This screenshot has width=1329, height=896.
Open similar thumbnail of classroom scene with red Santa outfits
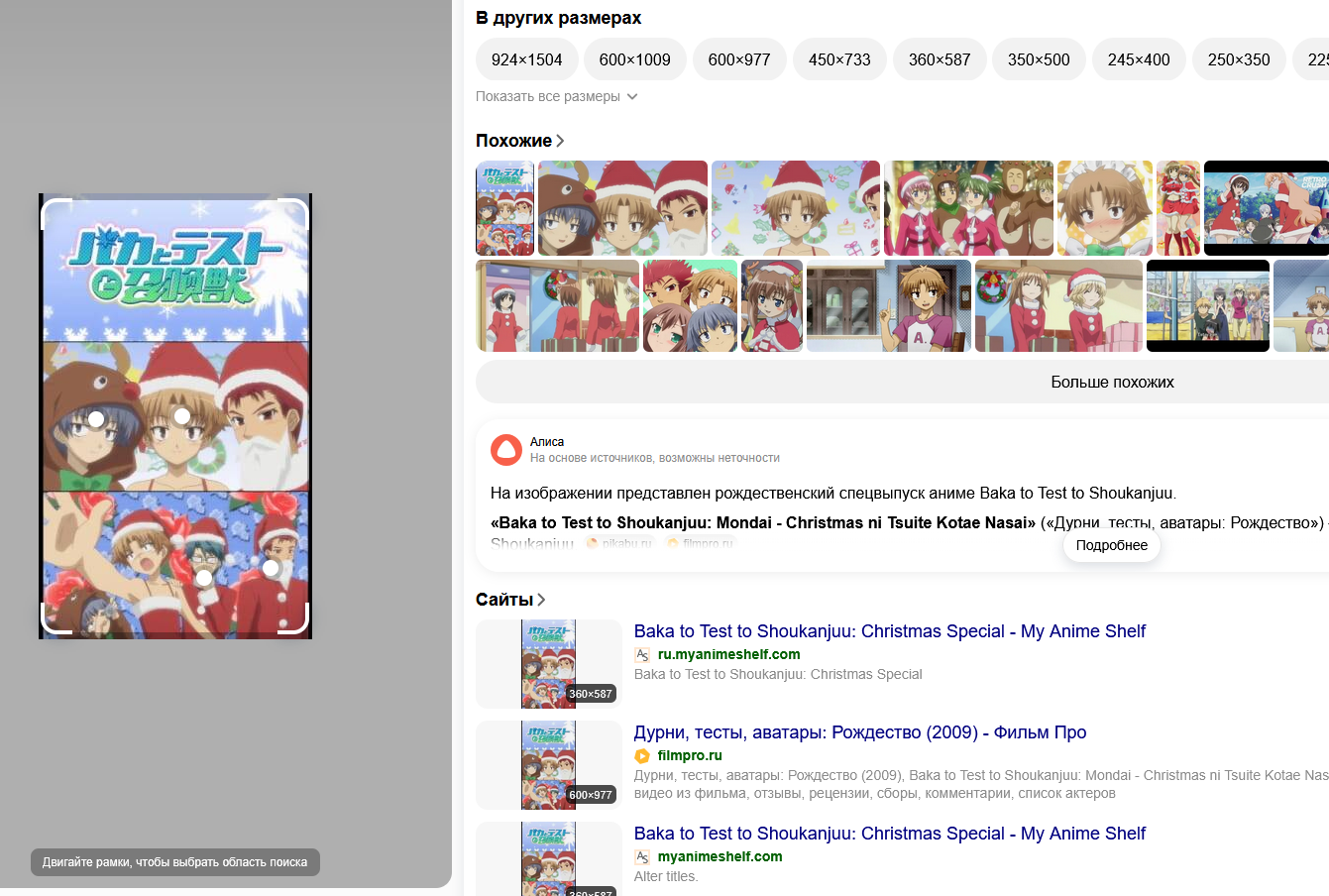(x=557, y=306)
